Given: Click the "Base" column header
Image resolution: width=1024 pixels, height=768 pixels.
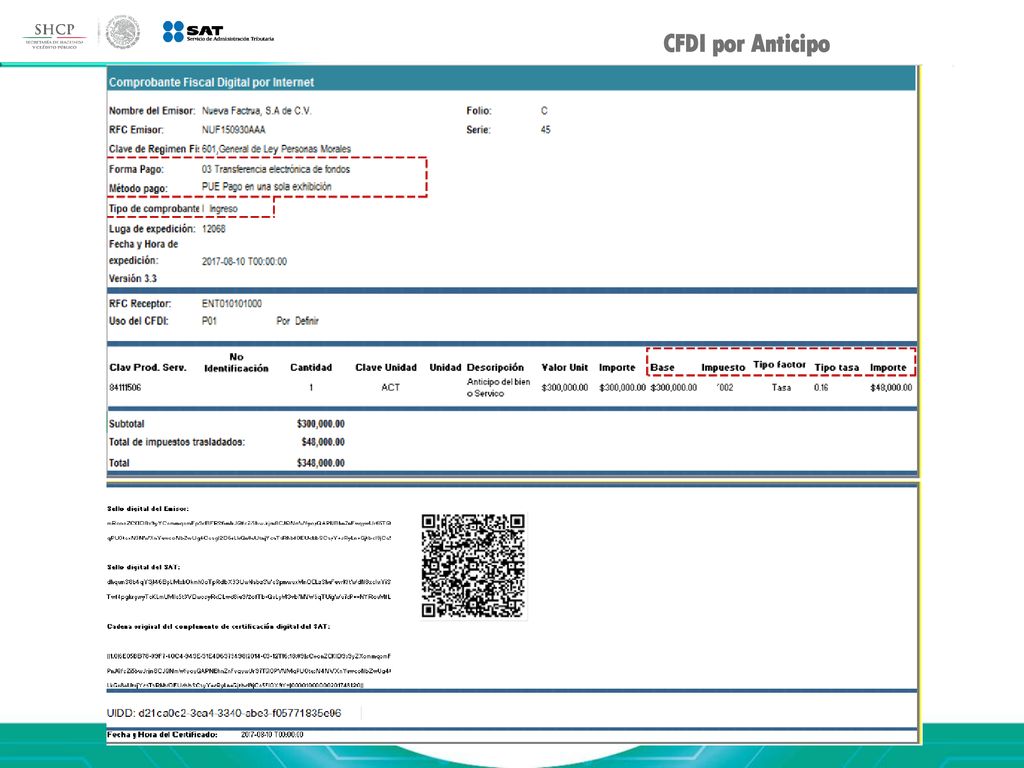Looking at the screenshot, I should [x=662, y=368].
